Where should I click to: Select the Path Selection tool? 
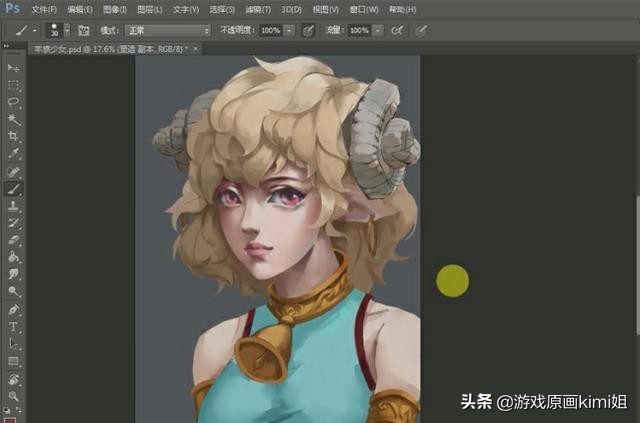click(13, 344)
